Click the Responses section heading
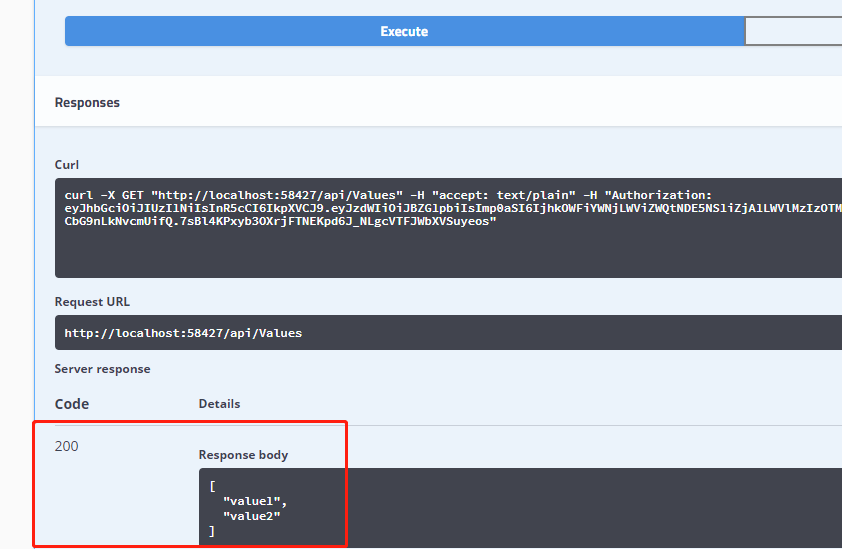 pyautogui.click(x=87, y=103)
